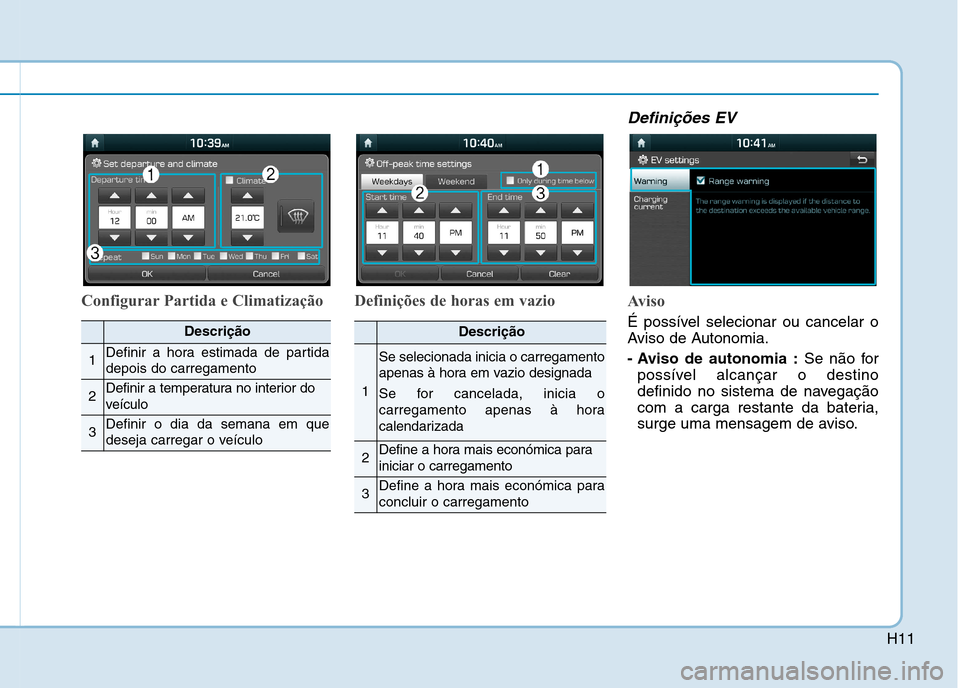The height and width of the screenshot is (688, 960).
Task: Check the Fri repeat day
Action: click(x=276, y=256)
